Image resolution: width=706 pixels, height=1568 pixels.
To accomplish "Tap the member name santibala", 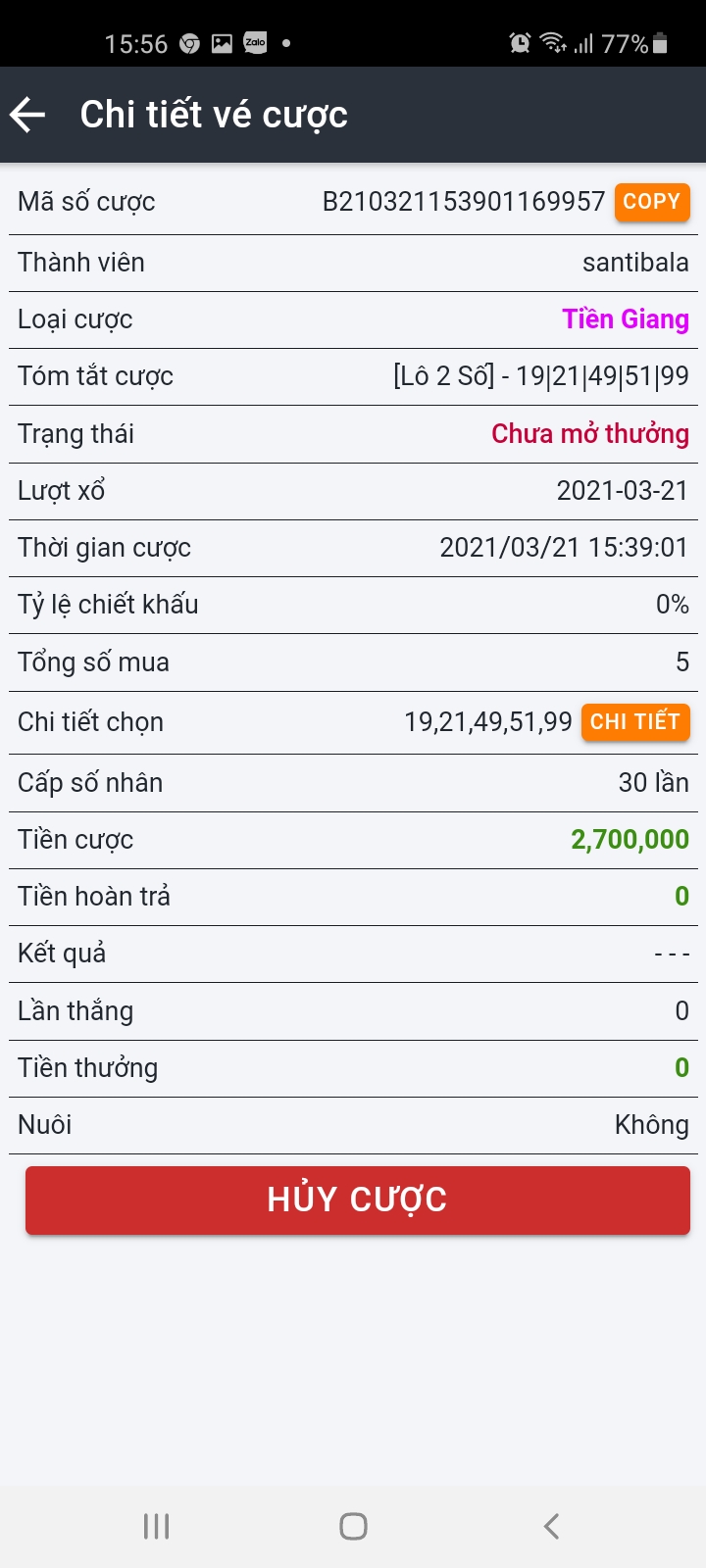I will click(x=634, y=263).
